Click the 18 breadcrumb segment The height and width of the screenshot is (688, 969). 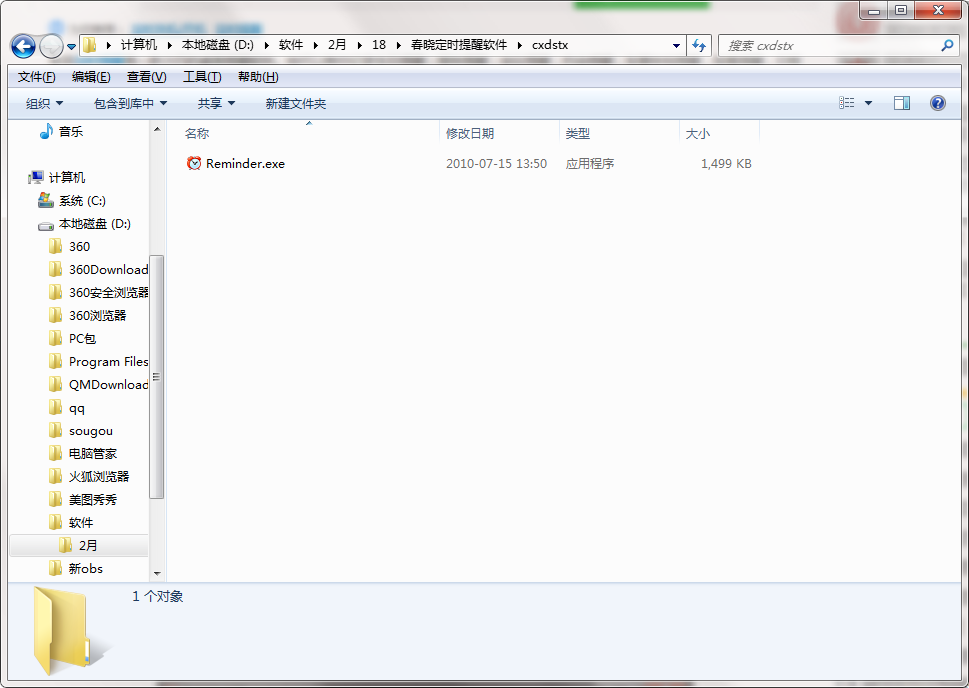[x=379, y=45]
